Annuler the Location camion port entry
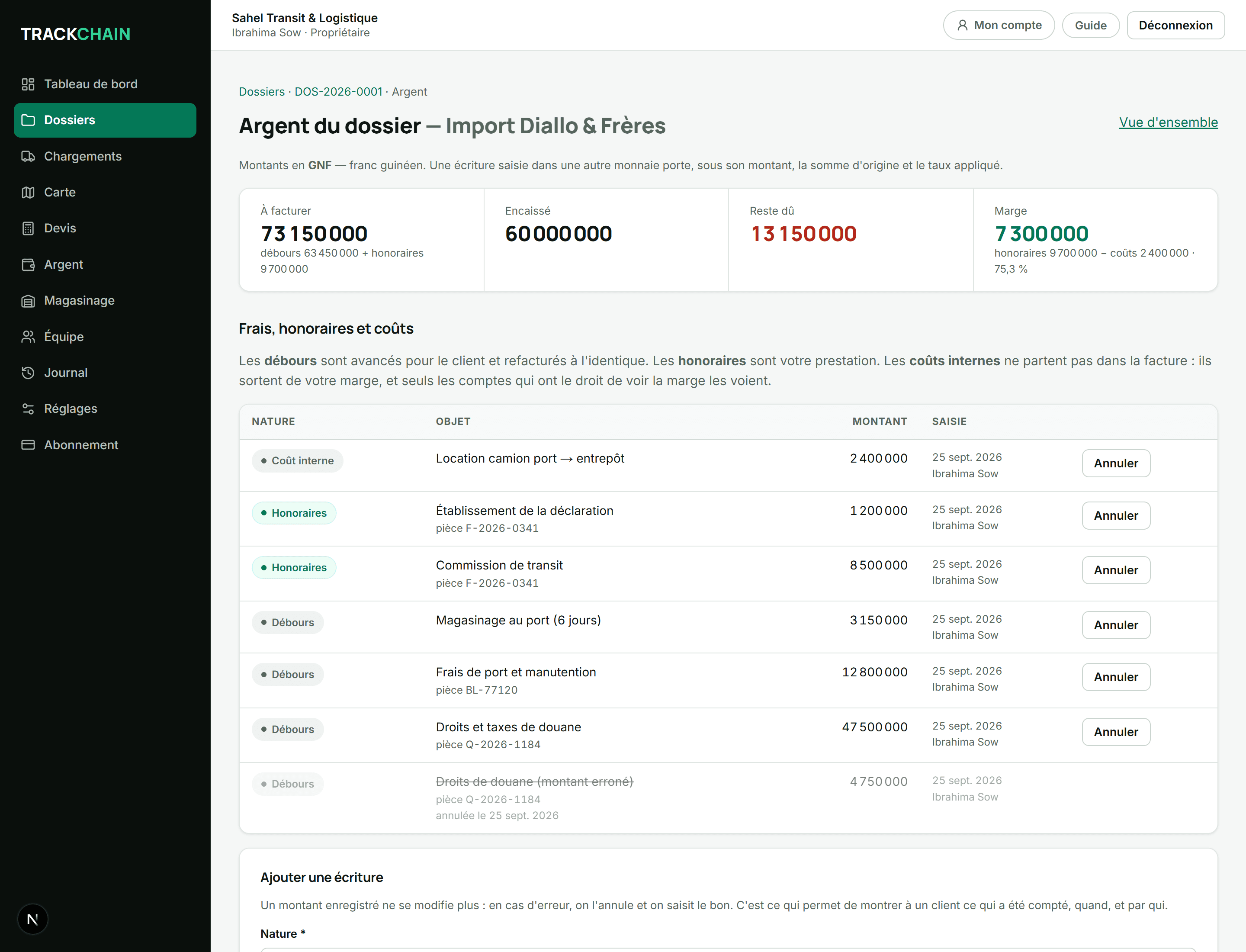Viewport: 1246px width, 952px height. click(1116, 463)
